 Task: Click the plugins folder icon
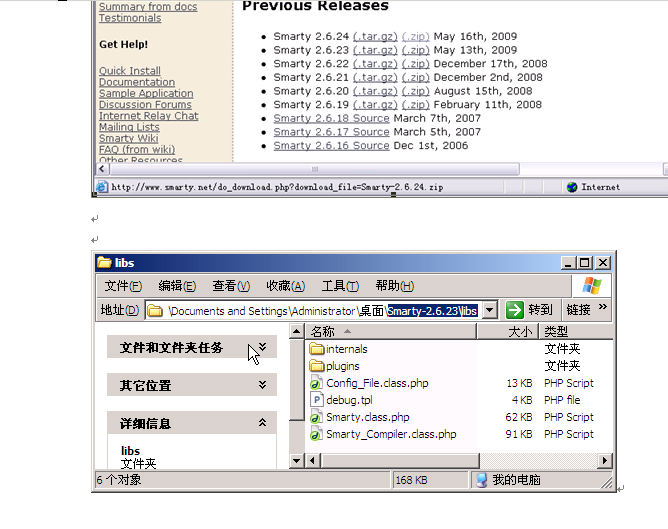click(x=317, y=366)
